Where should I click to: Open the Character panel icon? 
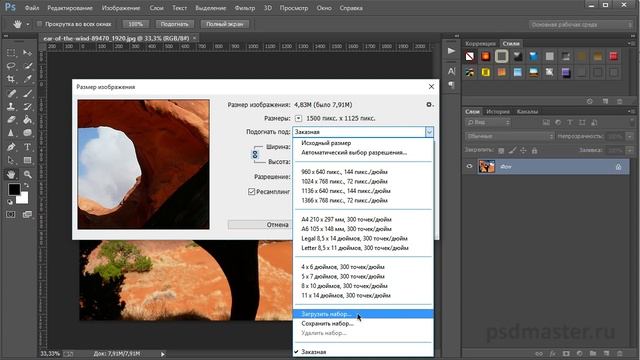pyautogui.click(x=451, y=71)
